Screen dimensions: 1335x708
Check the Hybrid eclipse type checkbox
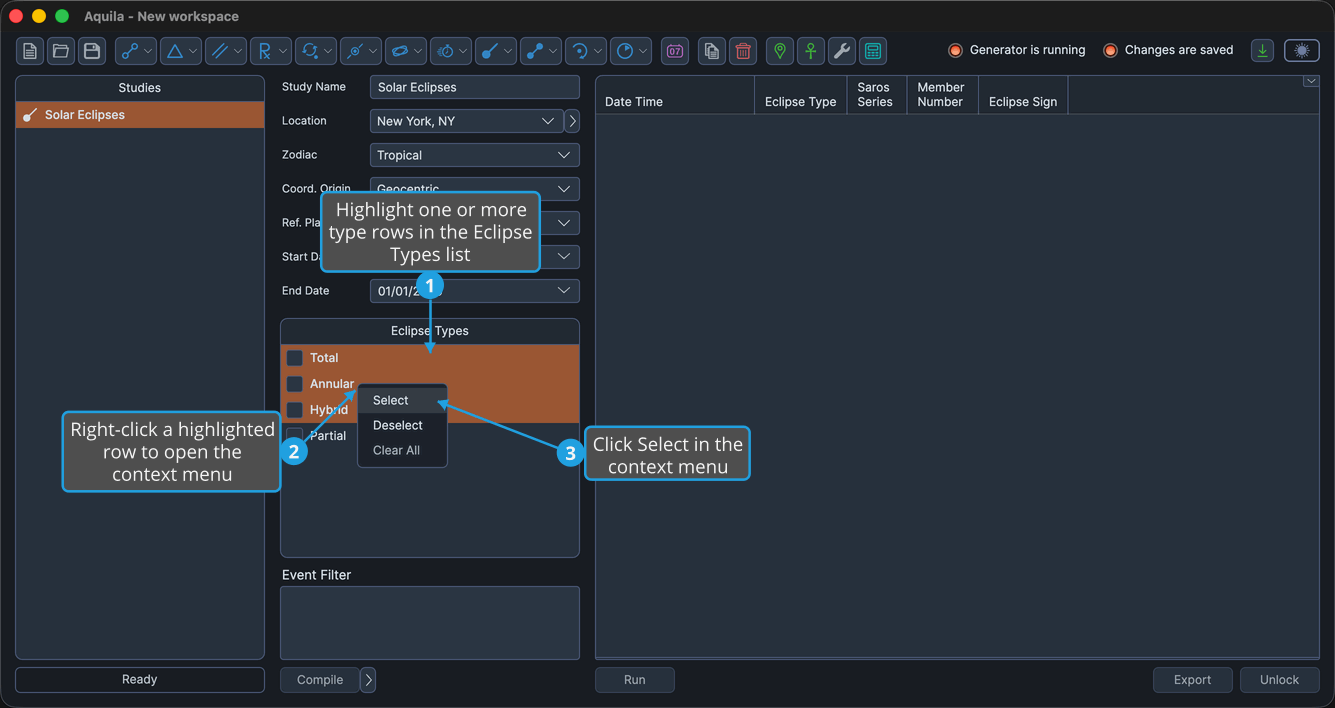point(295,410)
